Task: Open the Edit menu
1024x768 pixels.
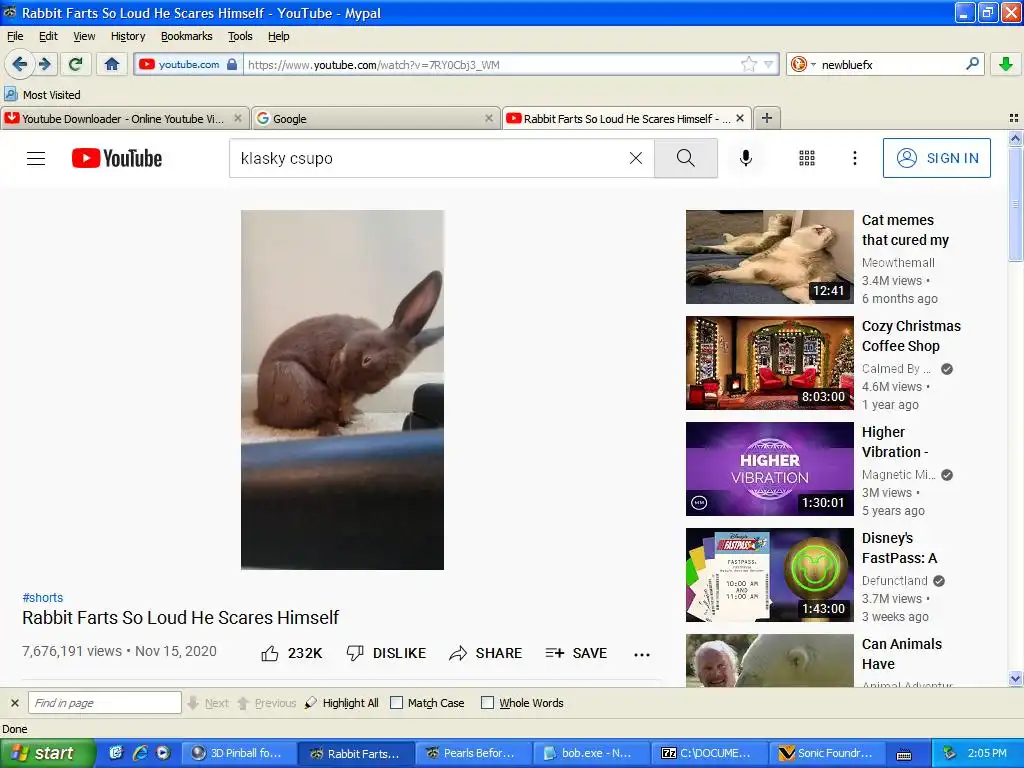Action: click(x=48, y=37)
